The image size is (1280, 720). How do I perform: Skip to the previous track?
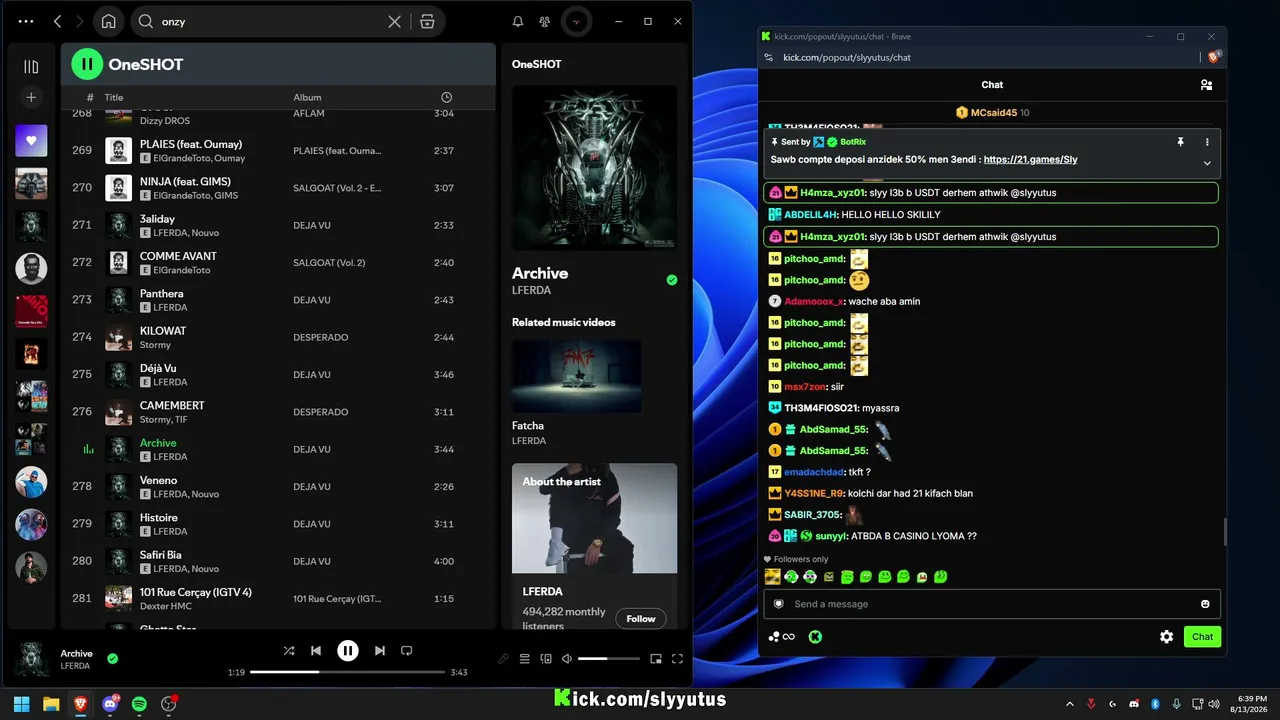316,651
